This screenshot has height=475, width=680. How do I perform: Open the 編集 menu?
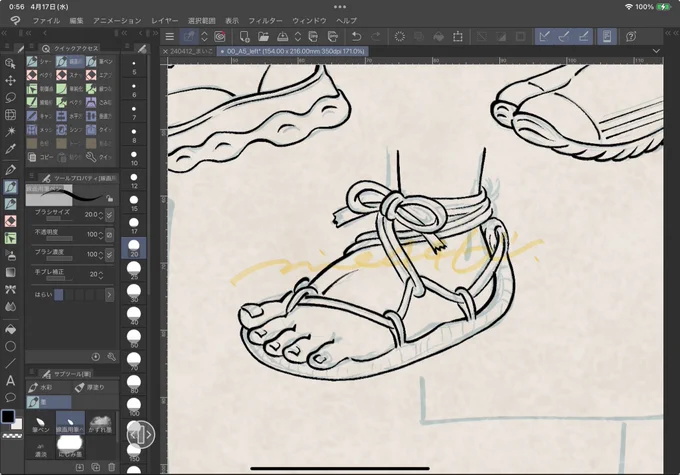click(x=76, y=20)
